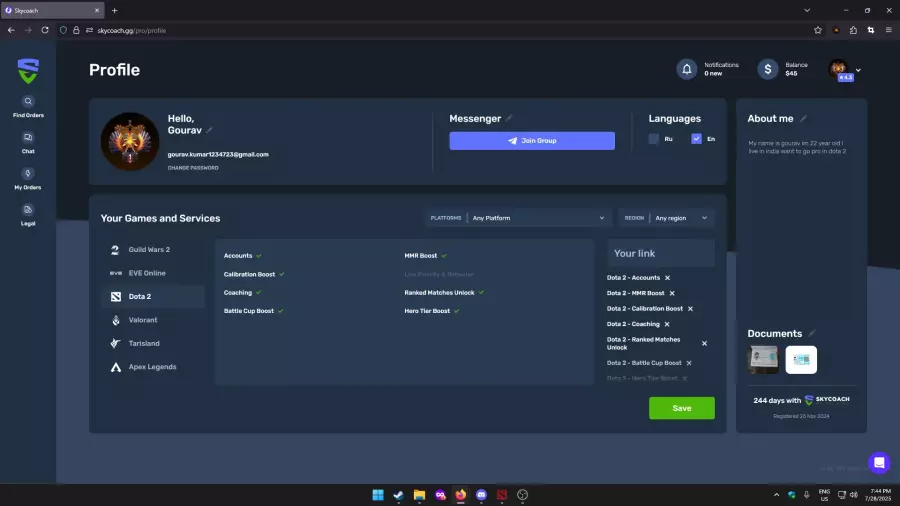Bookmark this page with star icon
900x506 pixels.
pyautogui.click(x=818, y=30)
